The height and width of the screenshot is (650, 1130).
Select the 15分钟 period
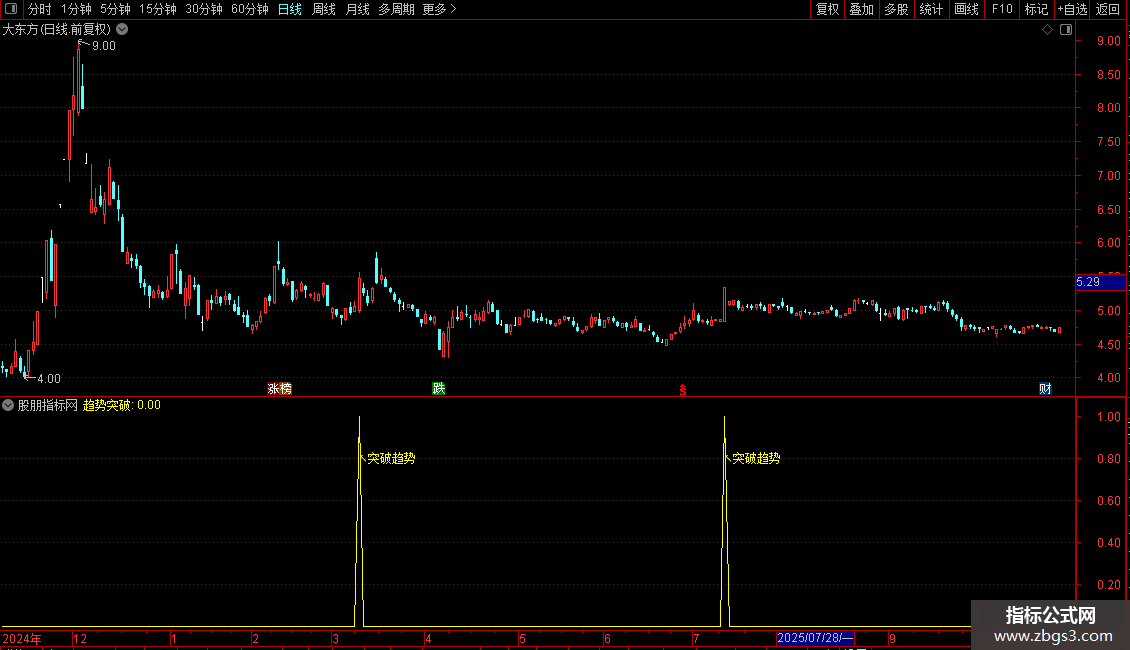(x=157, y=9)
